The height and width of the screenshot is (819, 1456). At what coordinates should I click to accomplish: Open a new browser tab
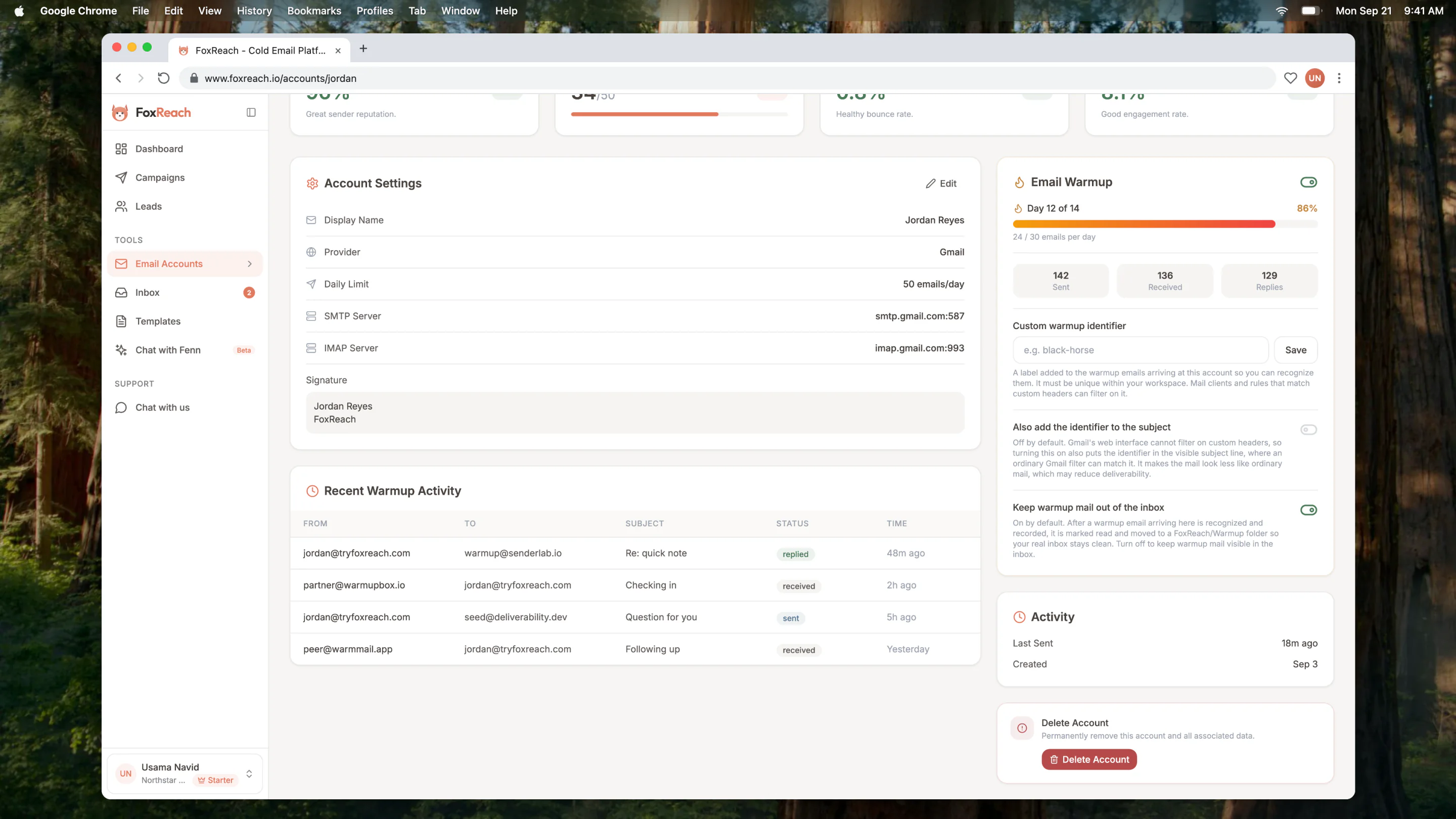click(x=363, y=49)
